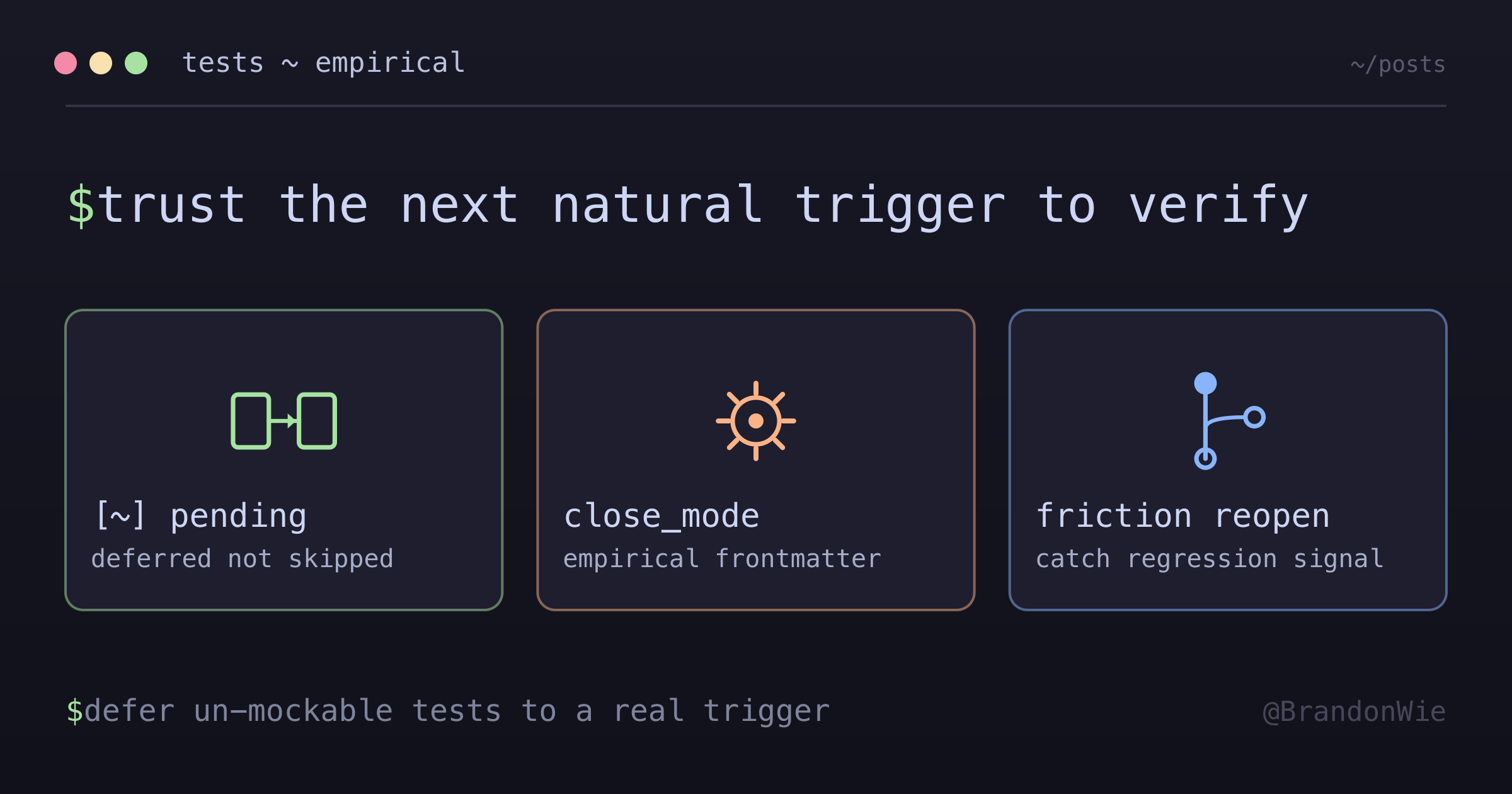Click "empirical frontmatter" subtitle

coord(722,559)
